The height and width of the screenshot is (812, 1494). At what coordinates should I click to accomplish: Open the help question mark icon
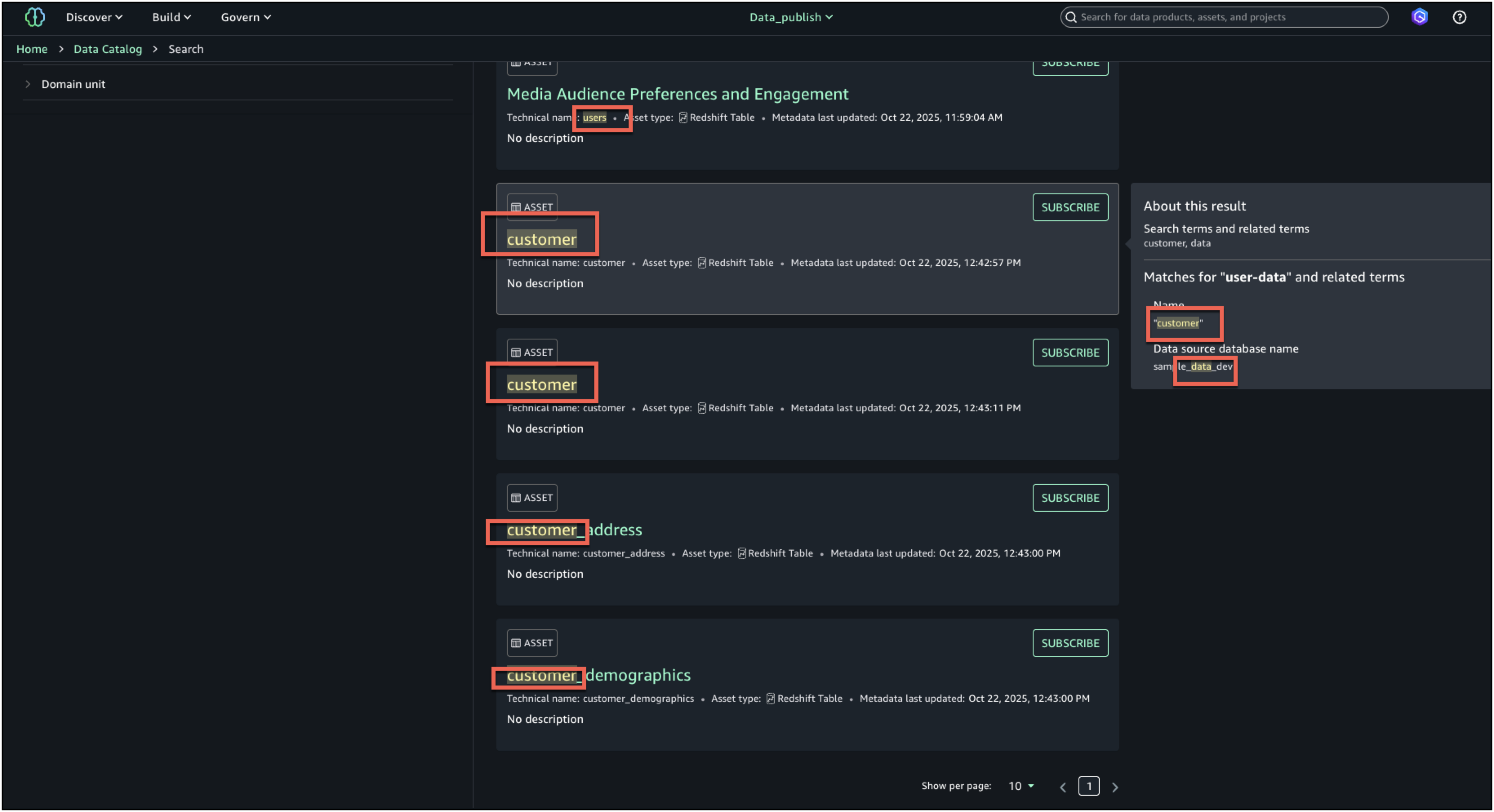(1459, 18)
